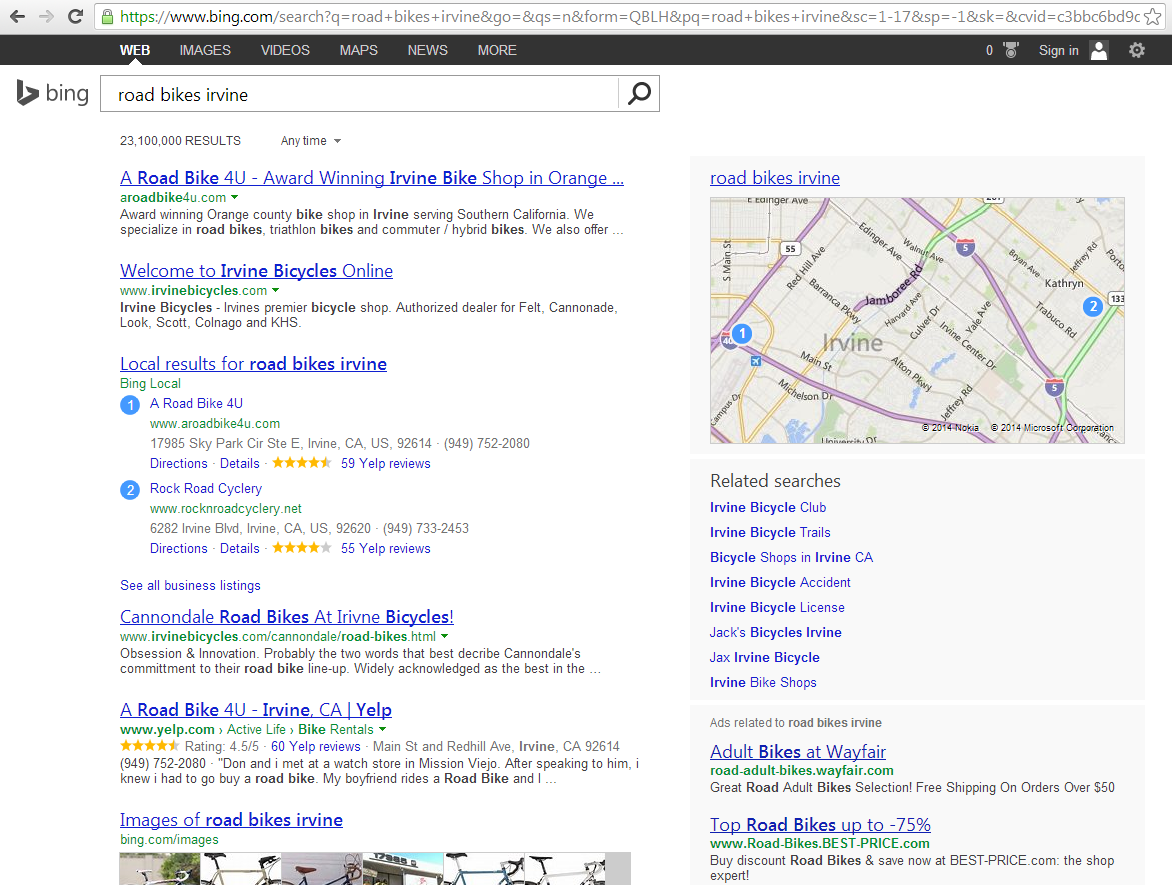
Task: Open related search Bicycle Shops in Irvine CA
Action: (x=791, y=558)
